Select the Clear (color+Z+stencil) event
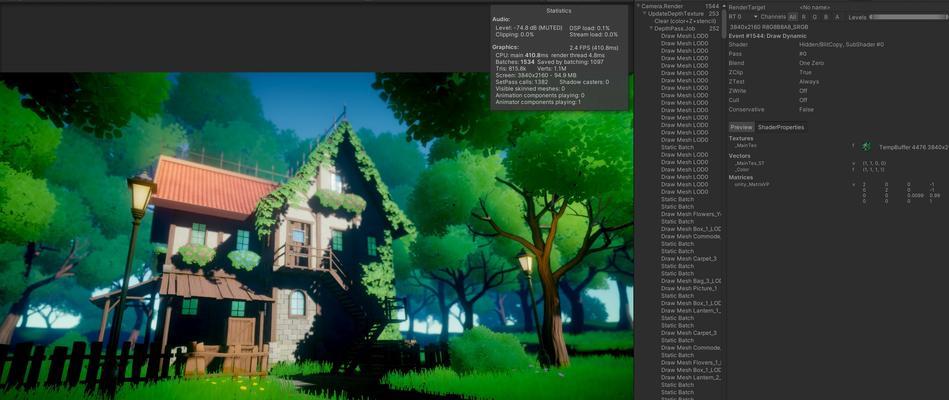This screenshot has height=400, width=949. (678, 21)
